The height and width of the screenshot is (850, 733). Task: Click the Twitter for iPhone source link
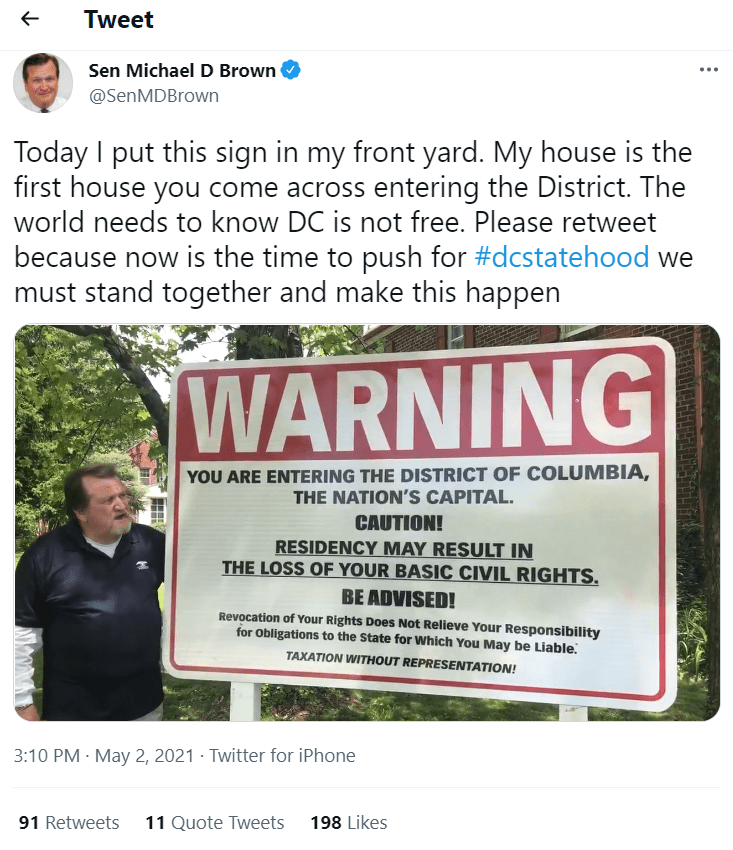point(282,755)
